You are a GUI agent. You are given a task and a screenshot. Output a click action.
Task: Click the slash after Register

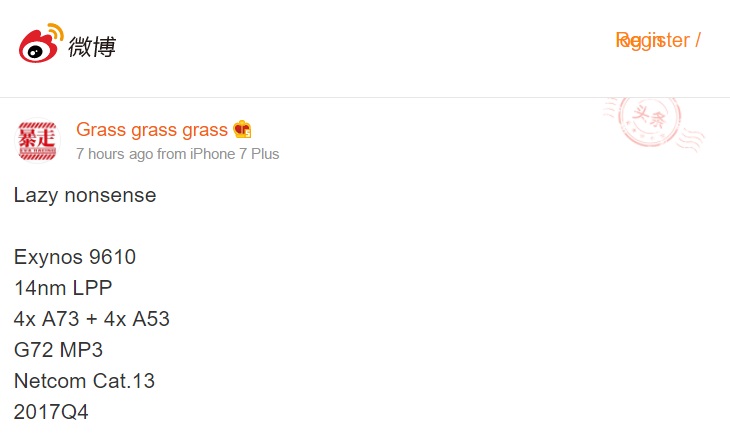697,40
